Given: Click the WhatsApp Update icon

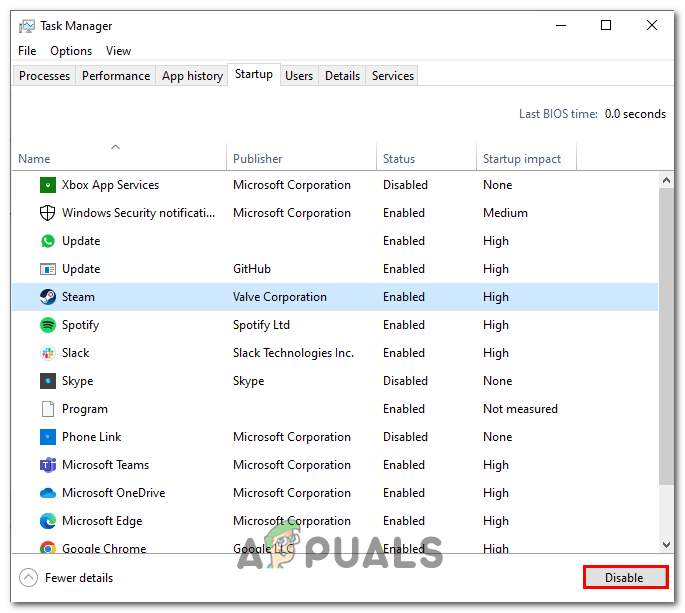Looking at the screenshot, I should point(48,241).
